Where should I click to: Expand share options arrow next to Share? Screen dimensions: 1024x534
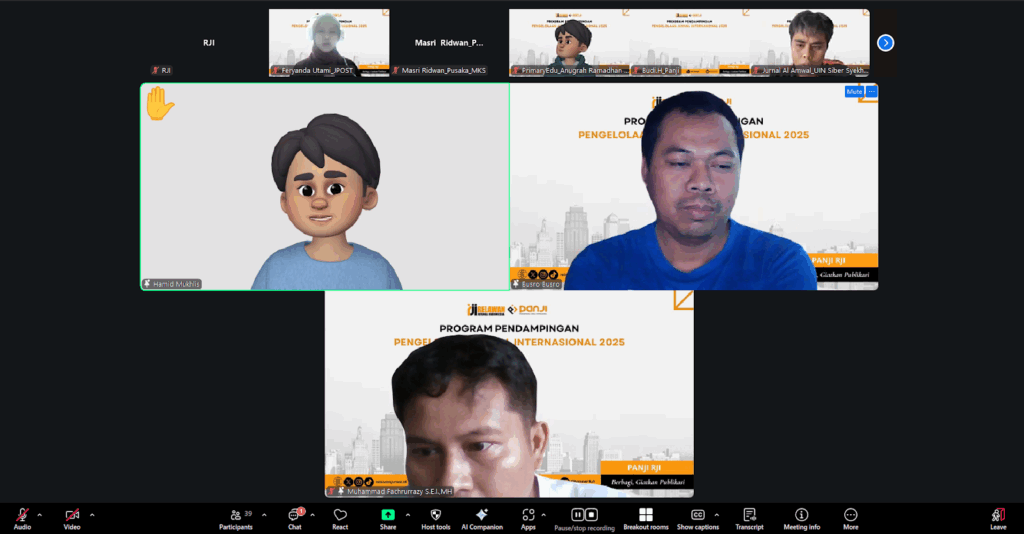click(408, 515)
